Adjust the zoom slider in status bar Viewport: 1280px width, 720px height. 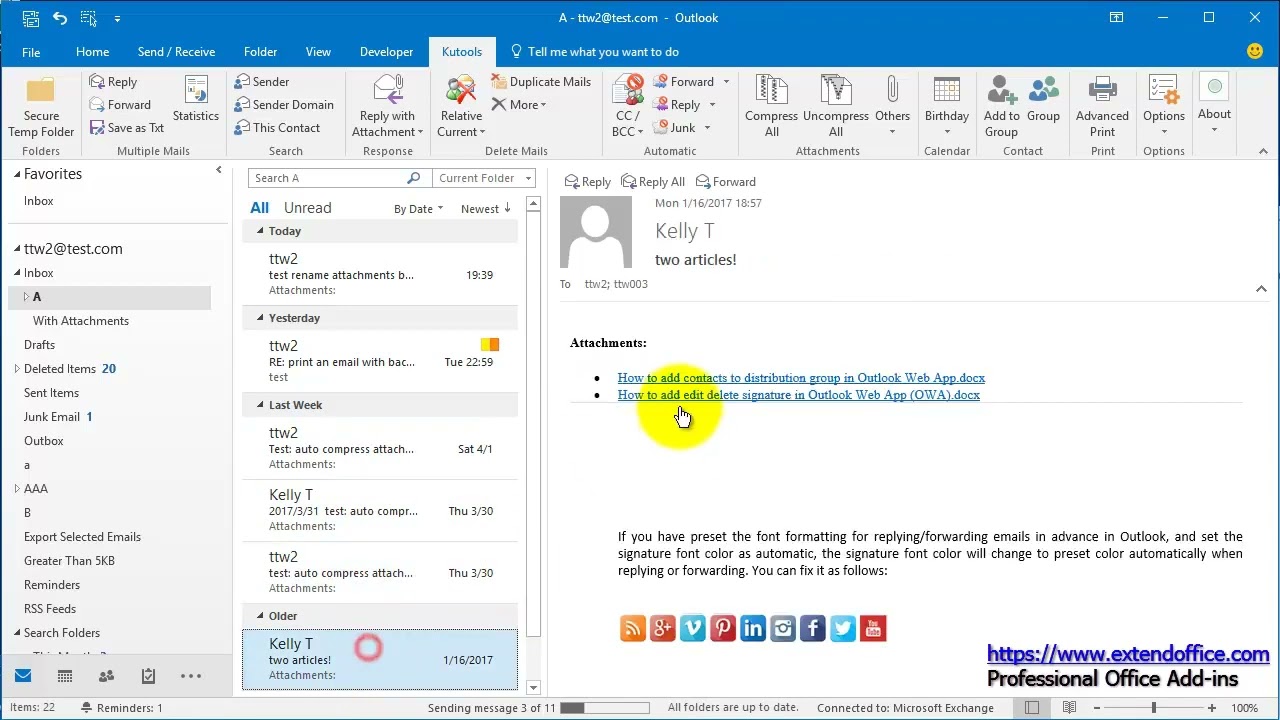1154,708
